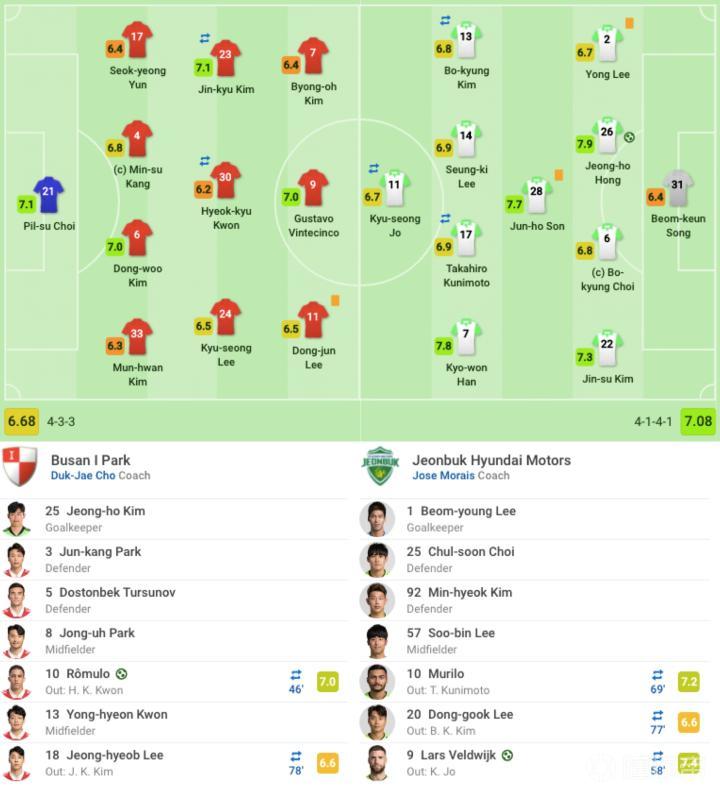
Task: Open the Jeonbuk Hyundai Motors club logo
Action: [x=380, y=467]
